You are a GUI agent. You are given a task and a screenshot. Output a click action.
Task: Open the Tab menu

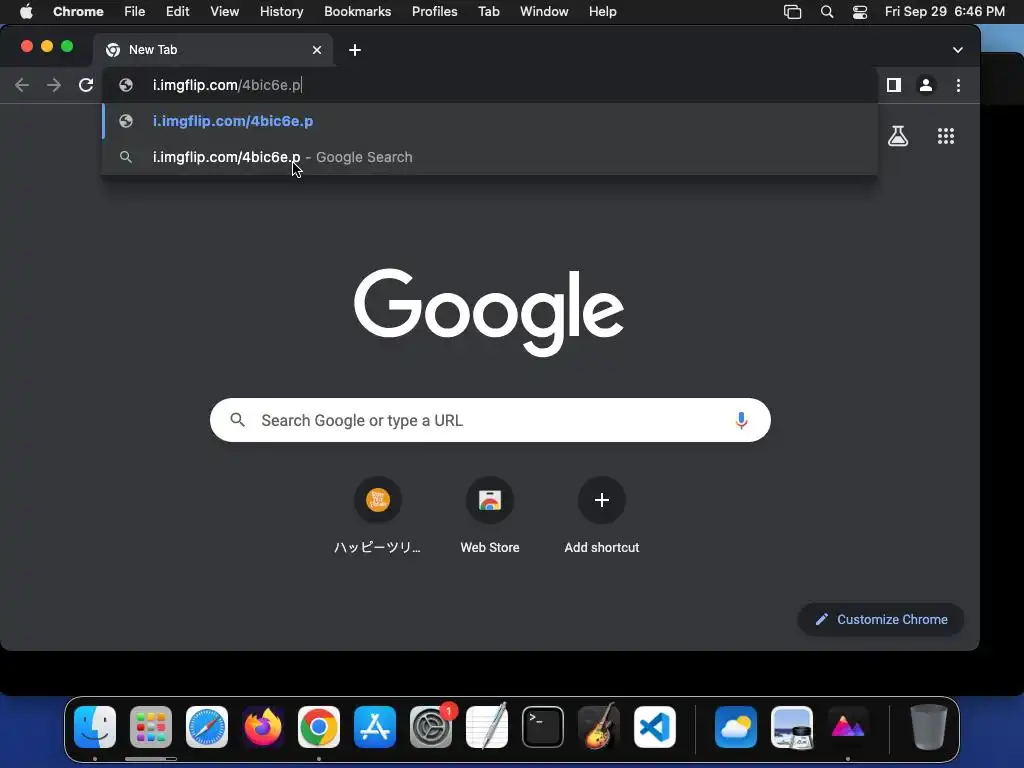488,12
